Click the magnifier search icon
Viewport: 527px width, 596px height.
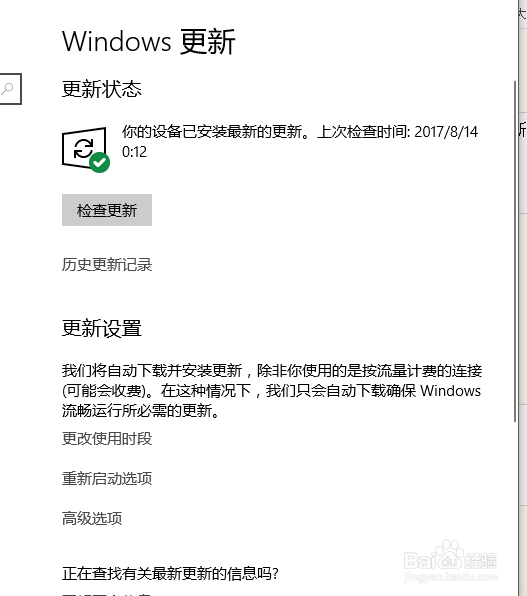(7, 89)
